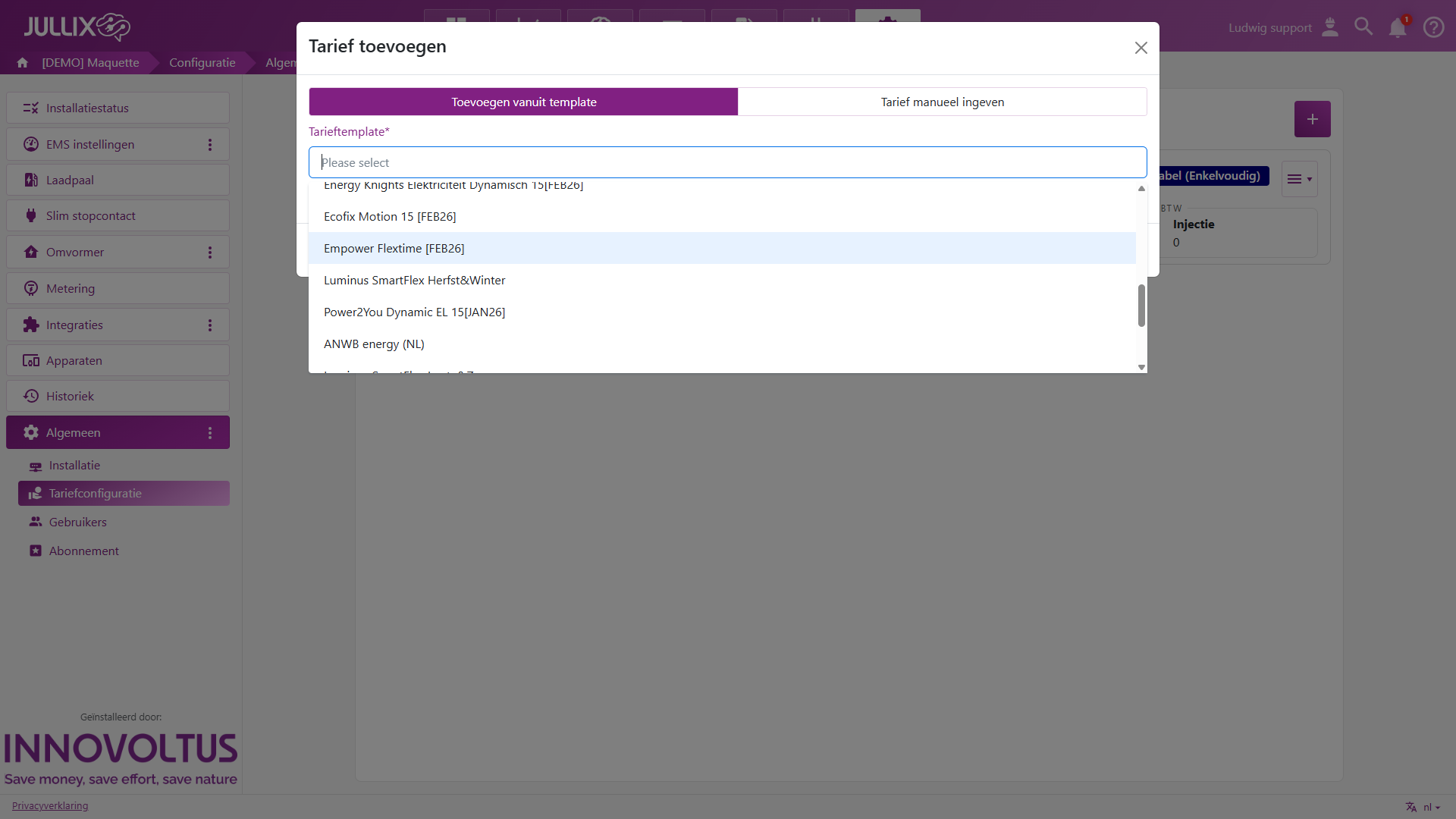Image resolution: width=1456 pixels, height=819 pixels.
Task: Click the help question mark icon
Action: pos(1432,27)
